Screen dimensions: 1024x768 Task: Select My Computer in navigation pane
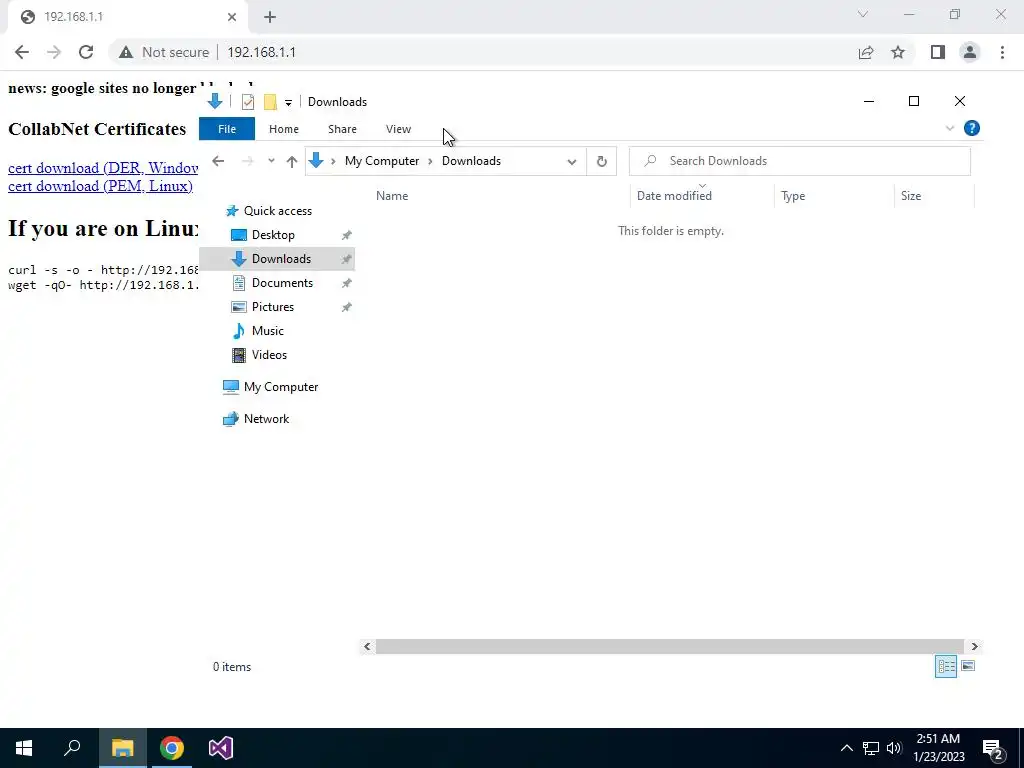(281, 387)
